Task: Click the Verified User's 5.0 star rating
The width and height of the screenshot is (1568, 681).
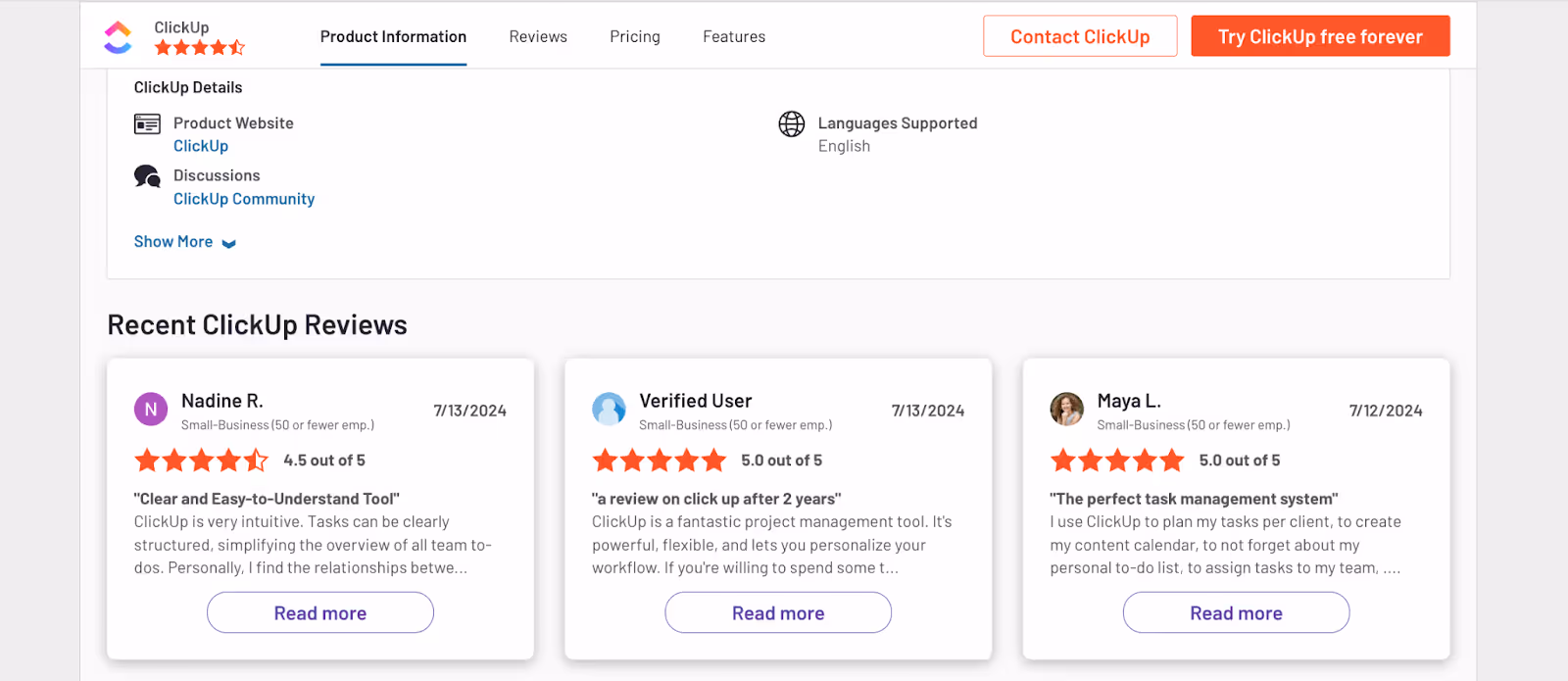Action: [x=659, y=461]
